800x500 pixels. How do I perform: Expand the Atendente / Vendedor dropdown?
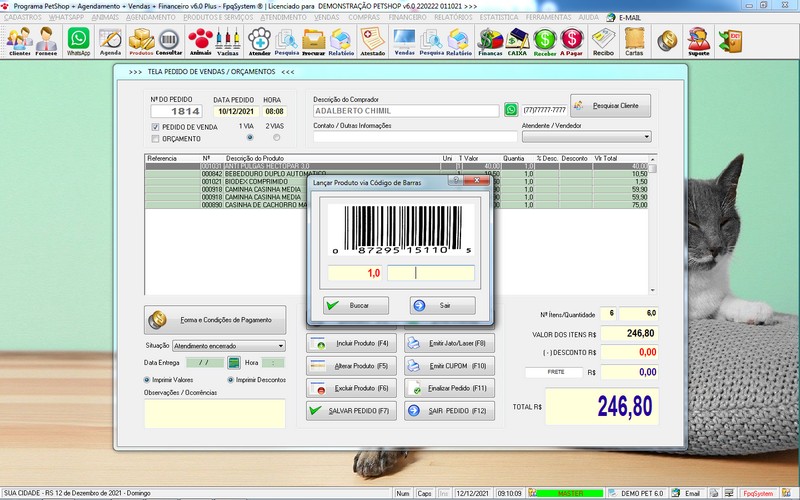[647, 137]
